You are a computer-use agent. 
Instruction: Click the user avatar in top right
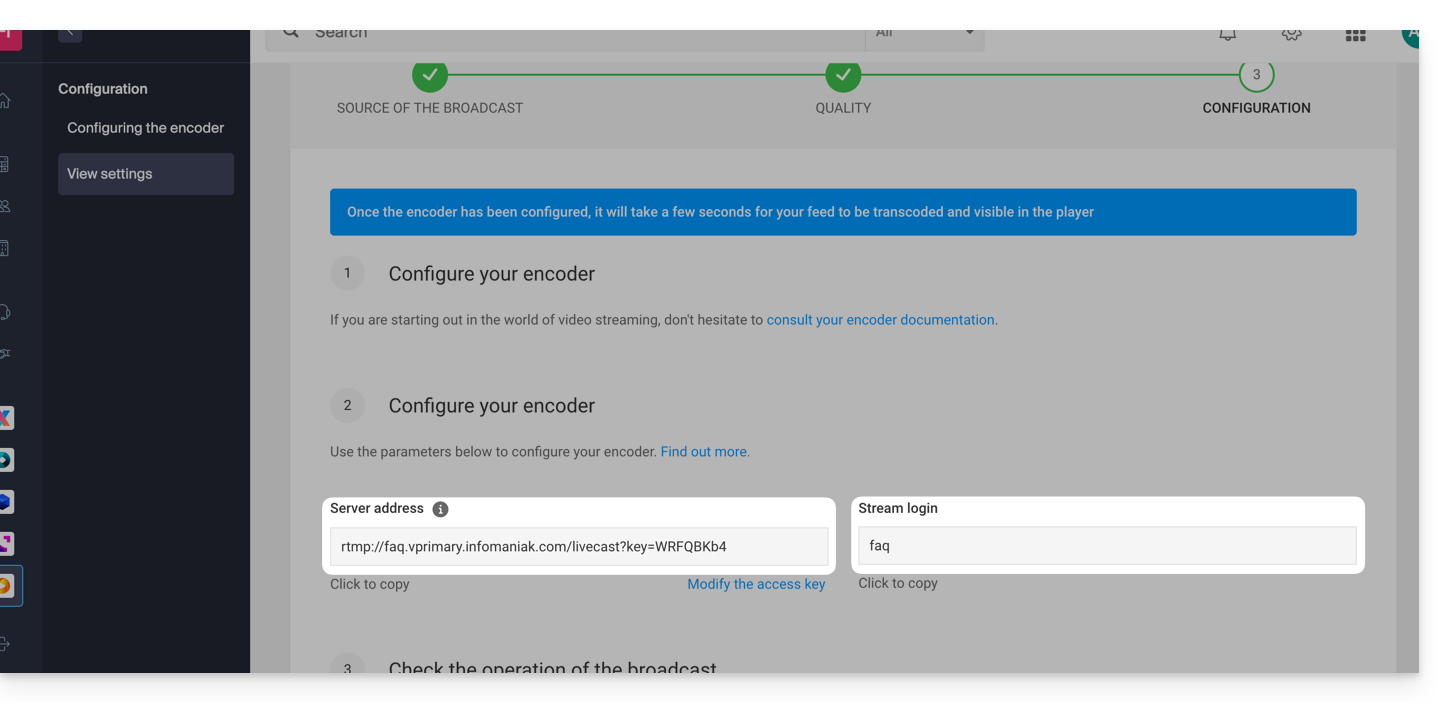pyautogui.click(x=1410, y=36)
